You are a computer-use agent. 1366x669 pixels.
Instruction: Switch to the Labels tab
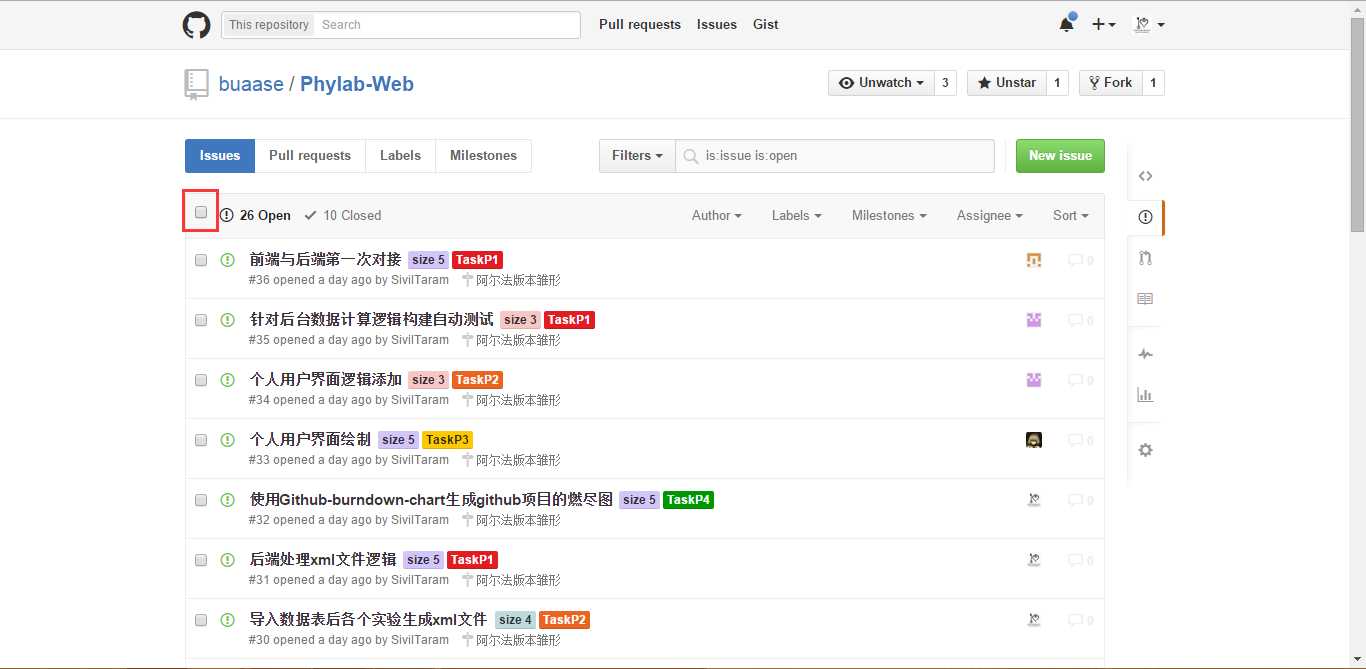400,156
